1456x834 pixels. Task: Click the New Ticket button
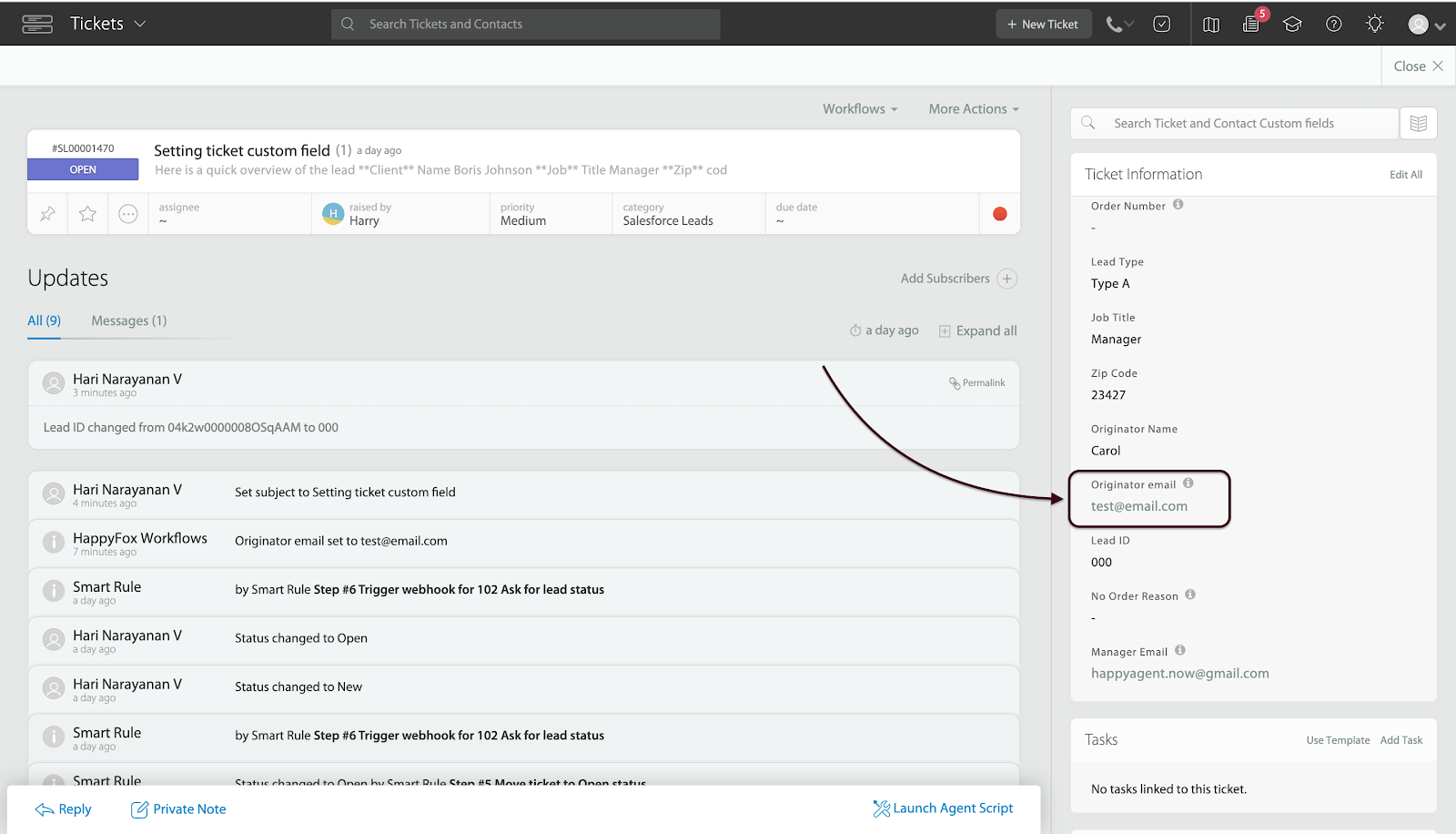pos(1043,25)
